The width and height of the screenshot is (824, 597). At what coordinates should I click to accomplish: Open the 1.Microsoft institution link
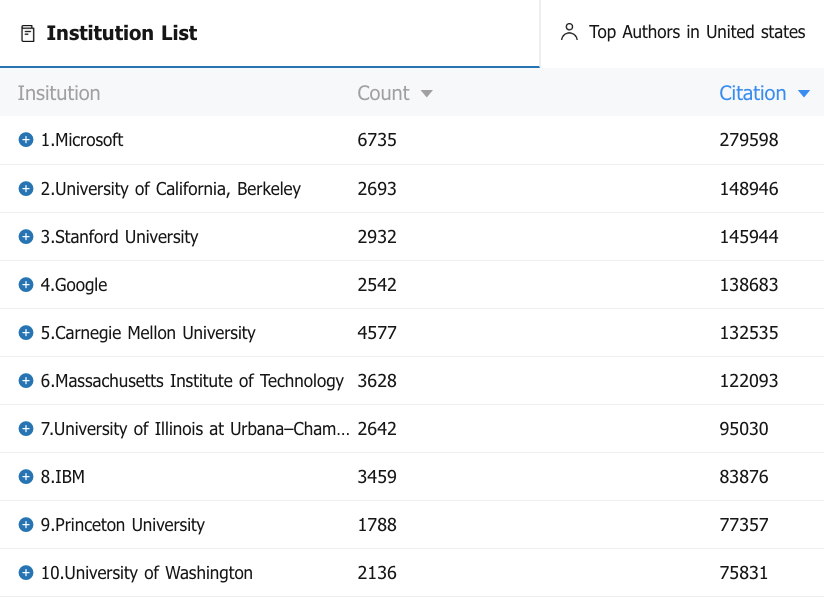[x=82, y=140]
